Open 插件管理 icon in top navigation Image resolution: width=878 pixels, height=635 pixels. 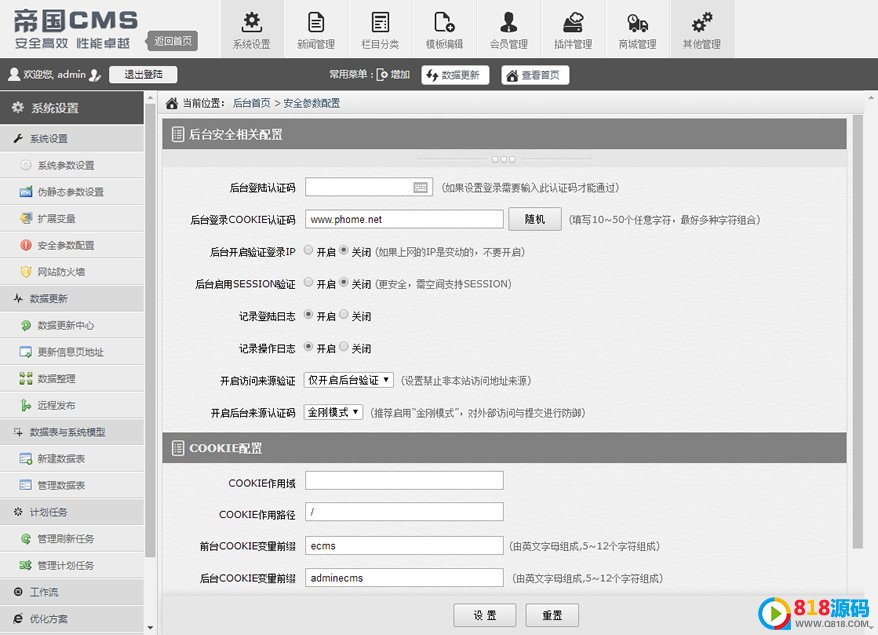pyautogui.click(x=573, y=23)
